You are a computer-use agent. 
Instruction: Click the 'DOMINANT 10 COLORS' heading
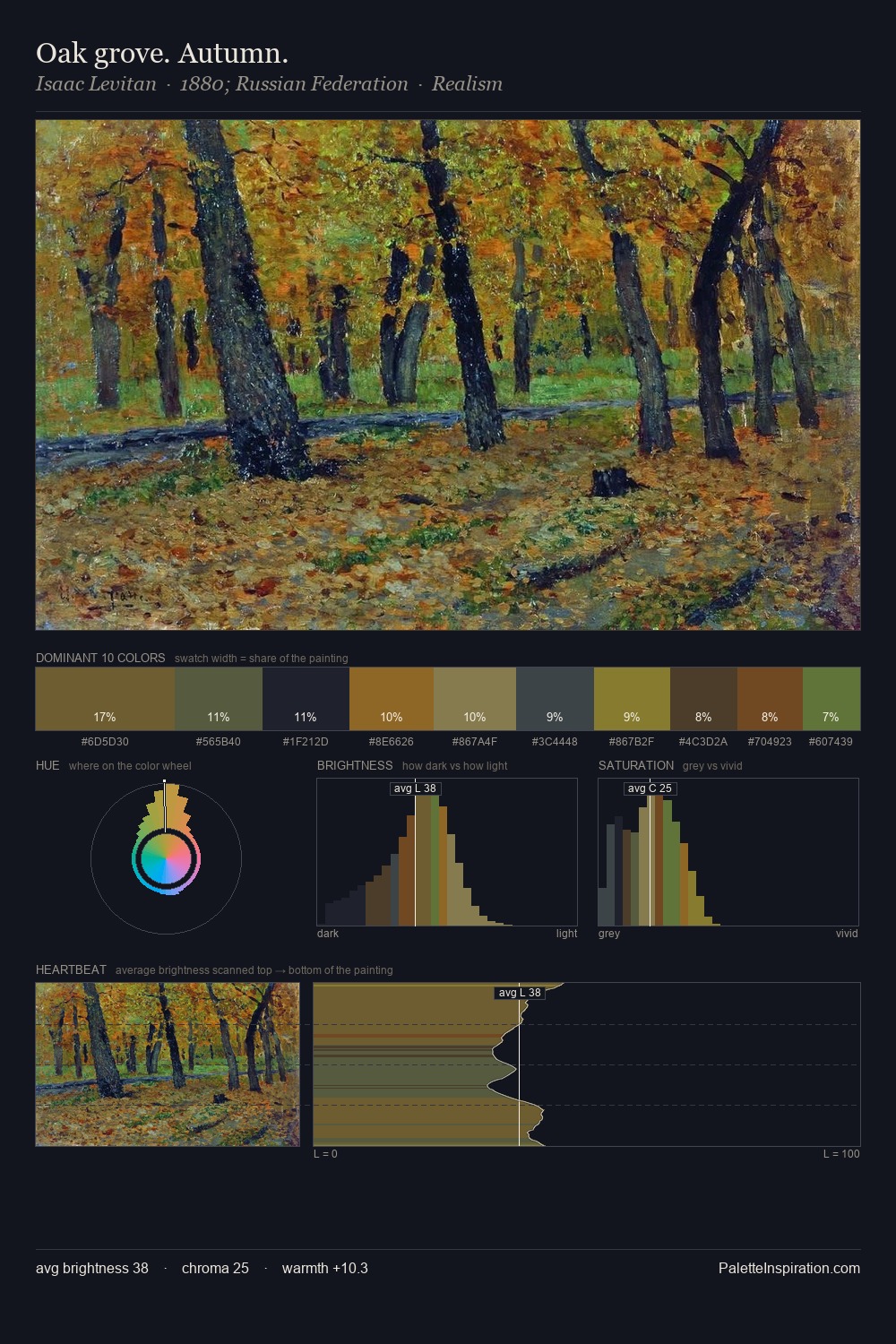point(100,658)
